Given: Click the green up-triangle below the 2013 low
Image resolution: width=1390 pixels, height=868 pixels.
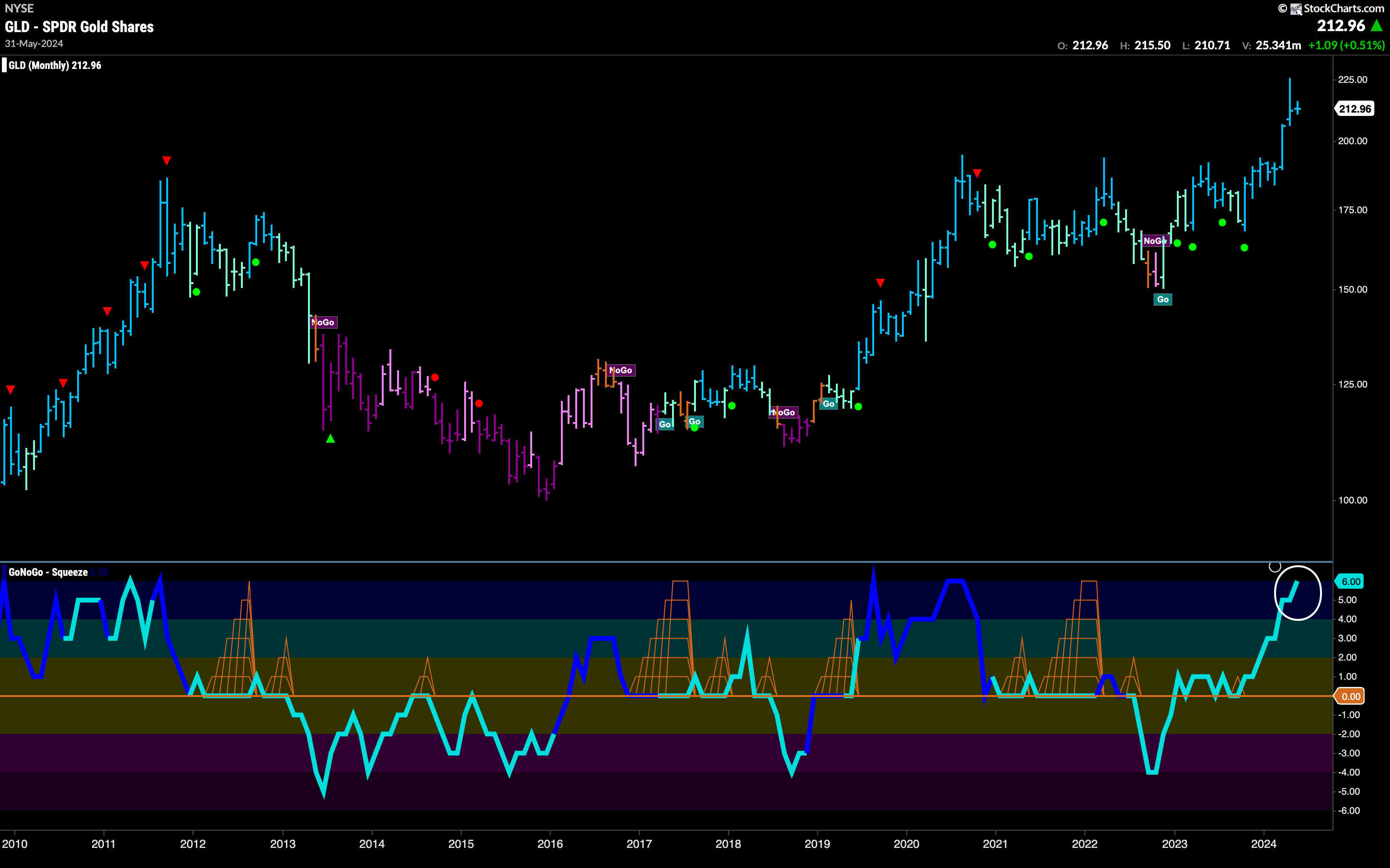Looking at the screenshot, I should tap(330, 439).
